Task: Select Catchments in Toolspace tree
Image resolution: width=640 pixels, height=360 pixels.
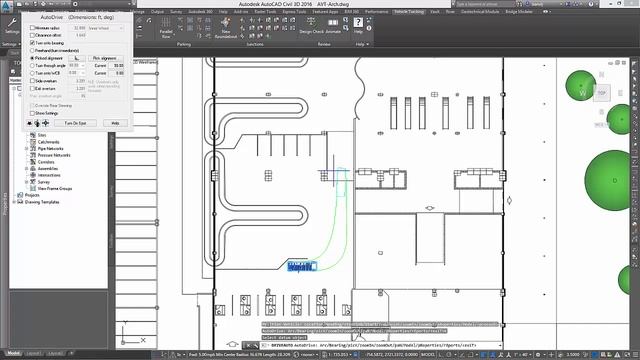Action: [48, 142]
